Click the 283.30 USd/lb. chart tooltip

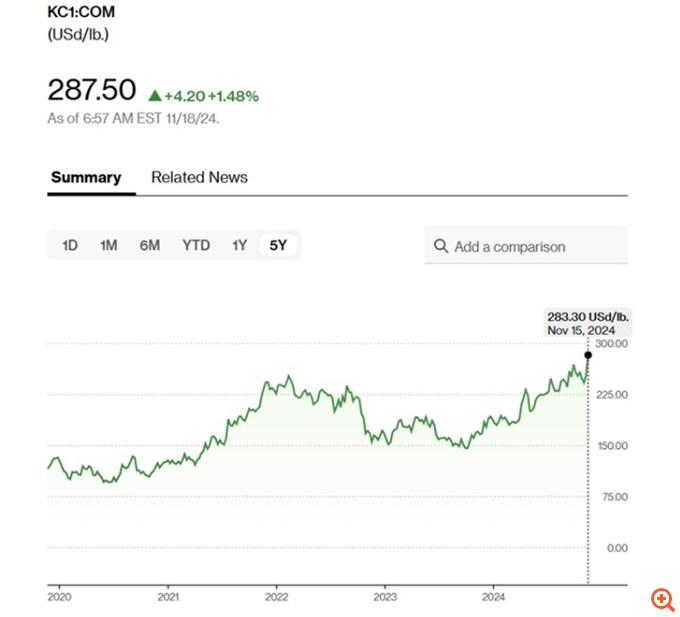(588, 323)
